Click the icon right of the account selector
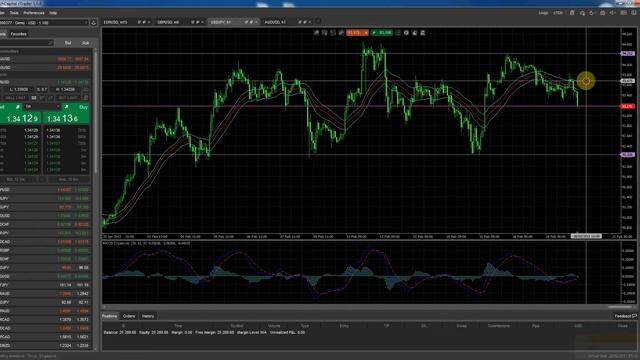Image resolution: width=640 pixels, height=360 pixels. pos(93,23)
